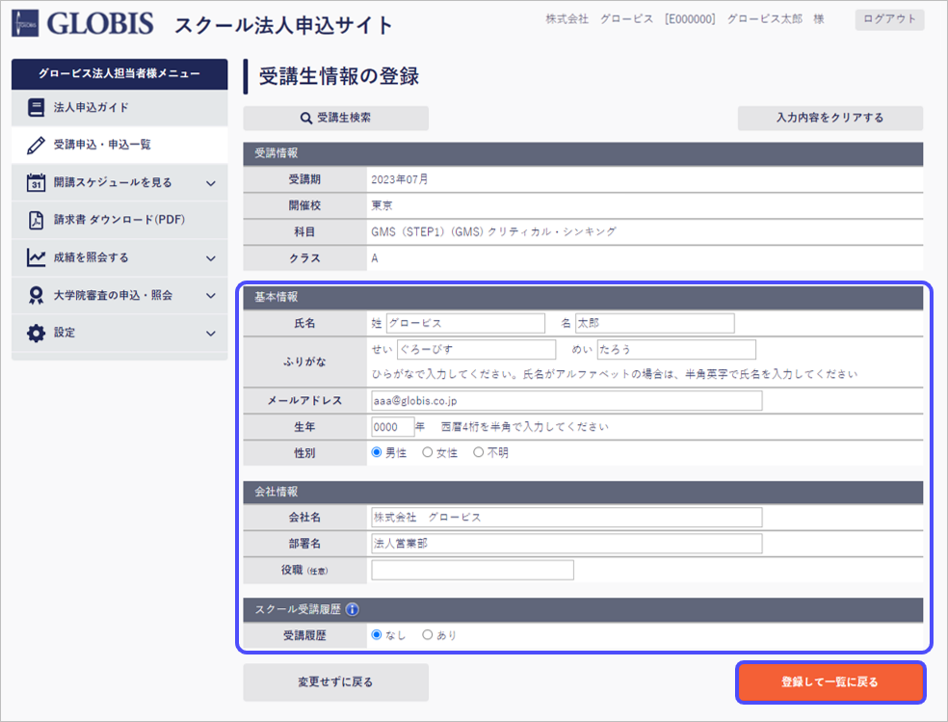Viewport: 948px width, 722px height.
Task: Click the calendar icon beside 開講スケジュールを見る
Action: tap(36, 183)
